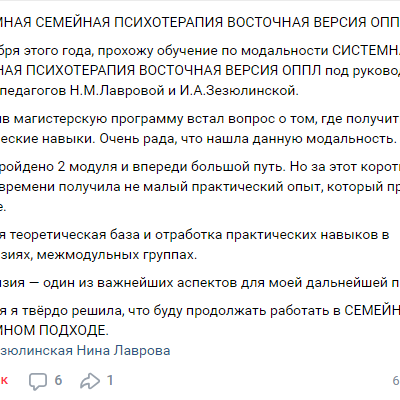Click the name И.А.Зезюлинской in the text
Image resolution: width=400 pixels, height=400 pixels.
(x=239, y=90)
